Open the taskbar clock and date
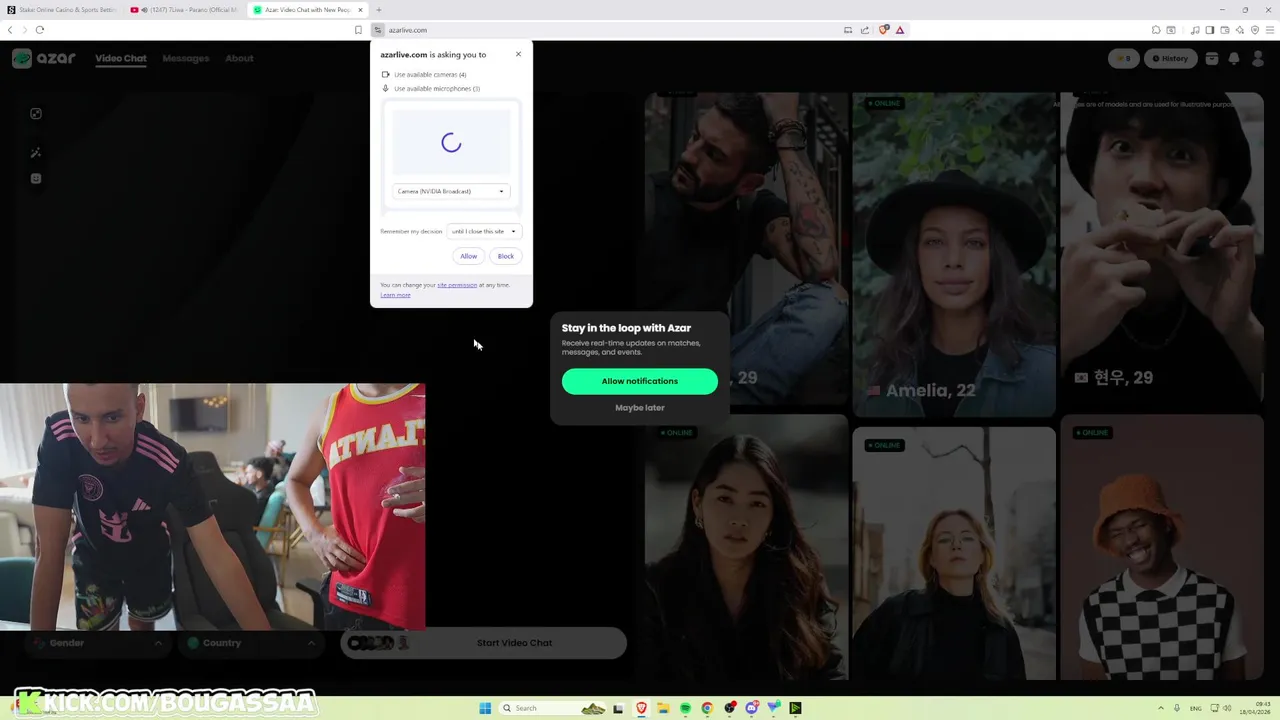The image size is (1280, 720). click(x=1257, y=708)
